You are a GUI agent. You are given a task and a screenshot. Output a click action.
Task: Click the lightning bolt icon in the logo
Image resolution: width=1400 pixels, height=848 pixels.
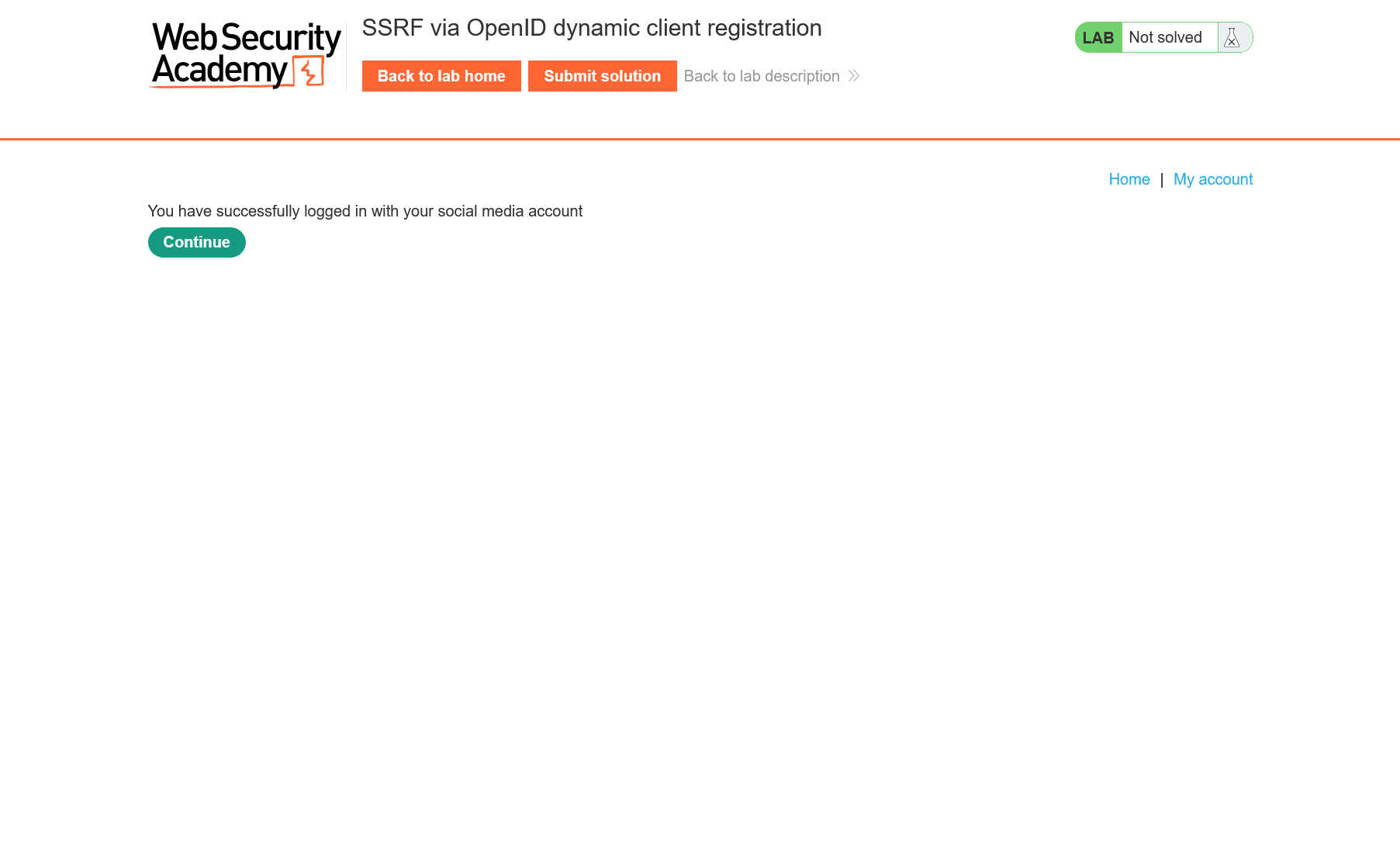[309, 72]
